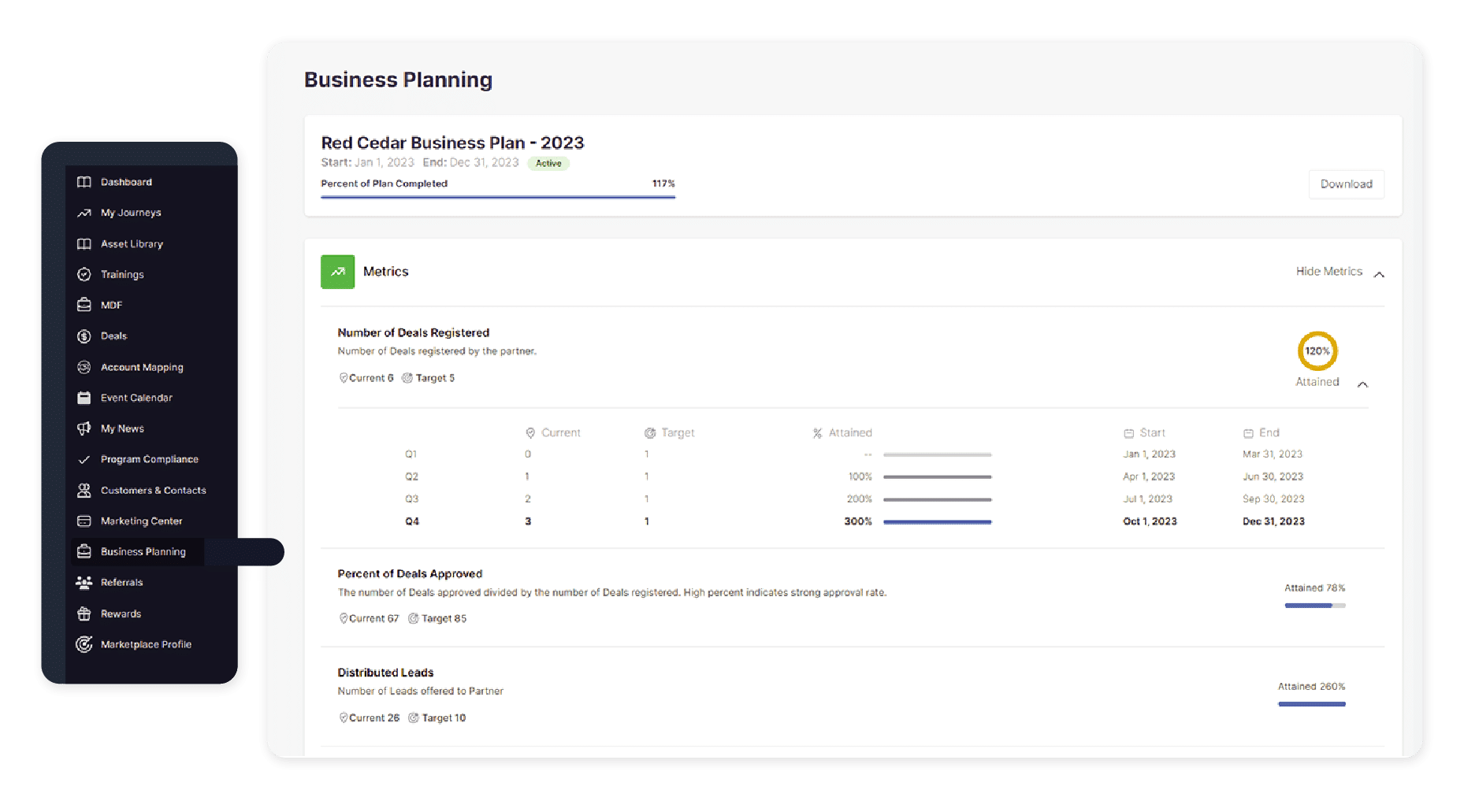This screenshot has height=812, width=1464.
Task: Click the Rewards gift icon
Action: 84,614
